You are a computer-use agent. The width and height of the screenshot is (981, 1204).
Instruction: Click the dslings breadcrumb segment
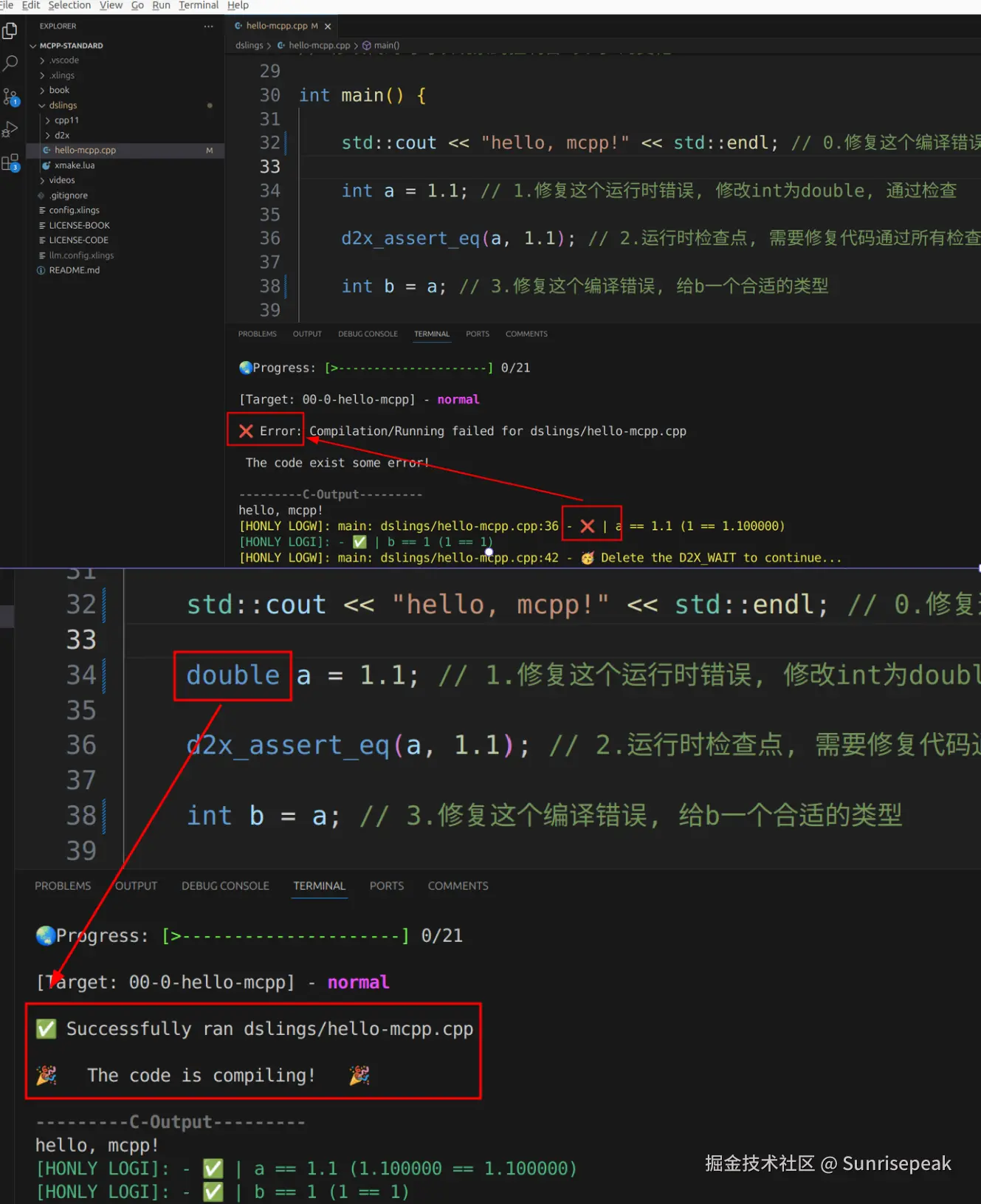tap(249, 46)
